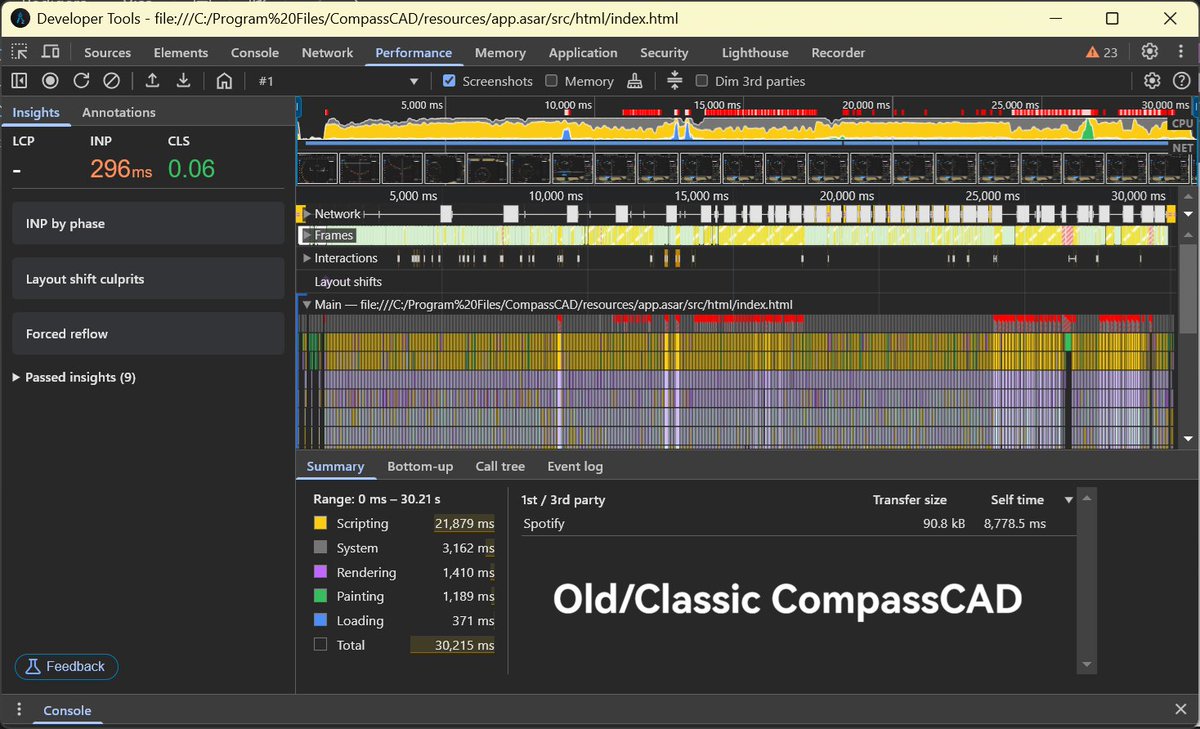
Task: Activate the inspect element picker icon
Action: 20,52
